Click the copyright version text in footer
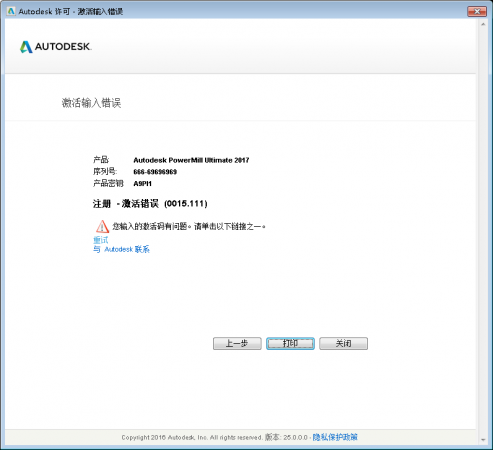This screenshot has height=450, width=493. point(214,437)
